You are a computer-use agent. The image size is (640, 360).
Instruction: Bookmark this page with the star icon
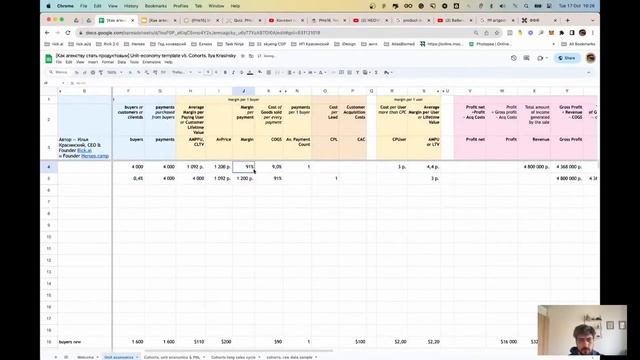click(497, 33)
